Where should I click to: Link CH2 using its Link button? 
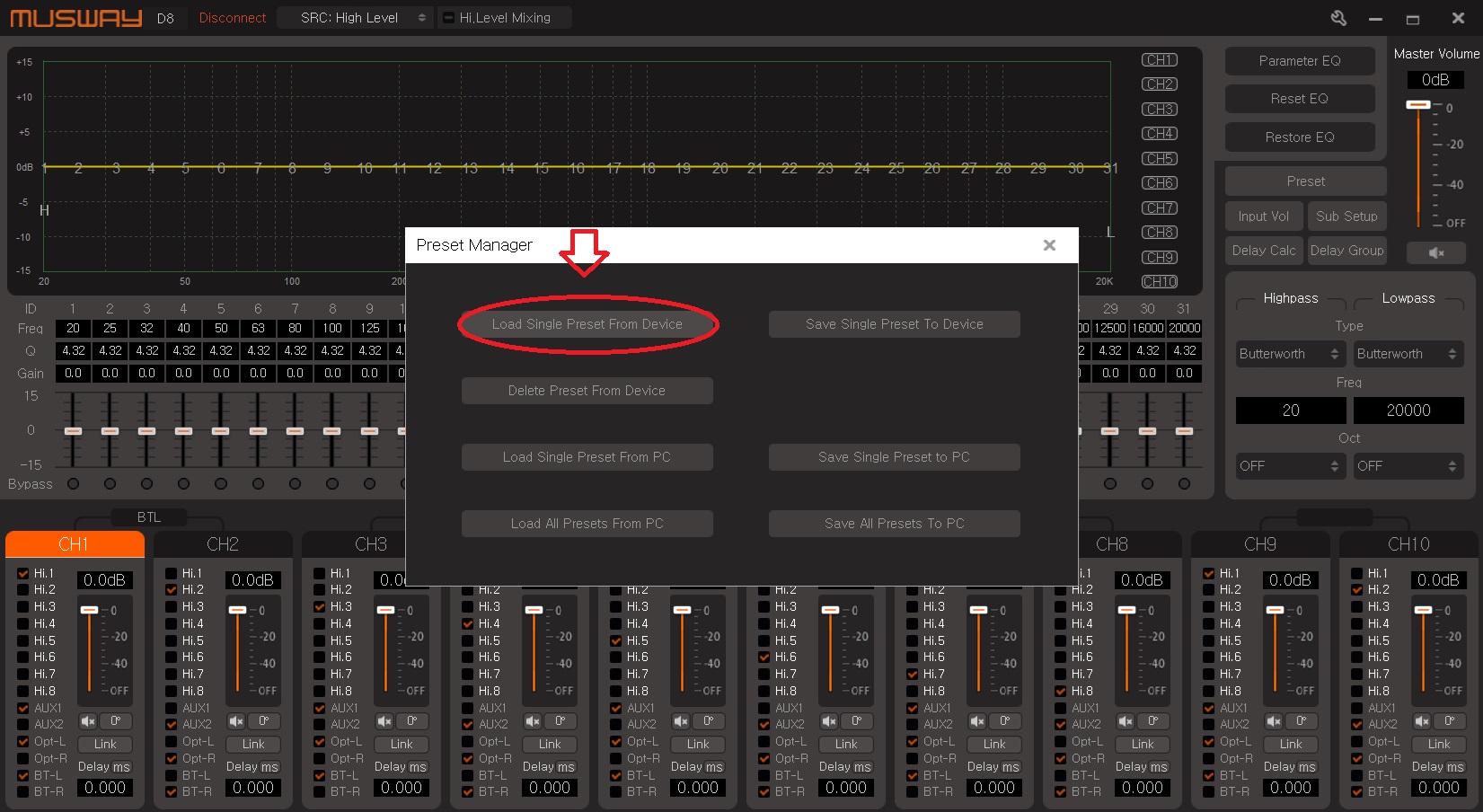coord(253,745)
